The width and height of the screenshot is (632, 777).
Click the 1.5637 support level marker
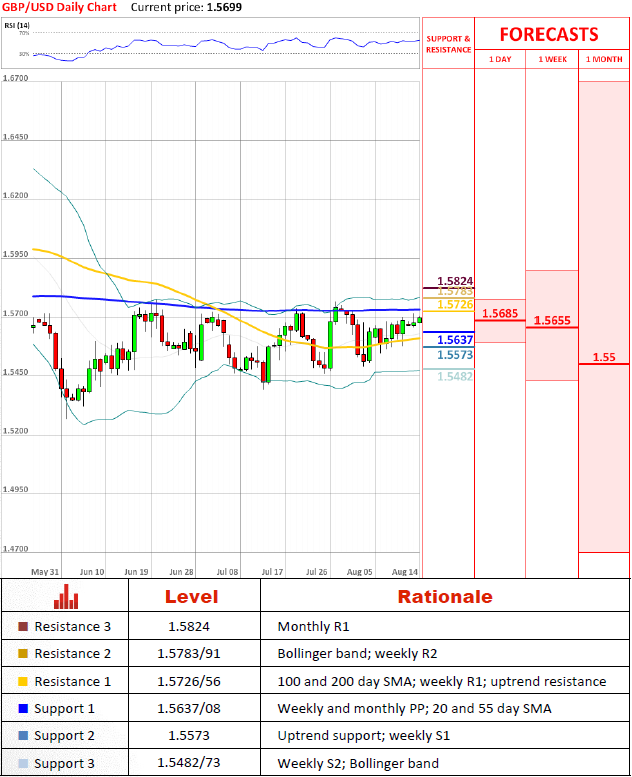tap(455, 340)
